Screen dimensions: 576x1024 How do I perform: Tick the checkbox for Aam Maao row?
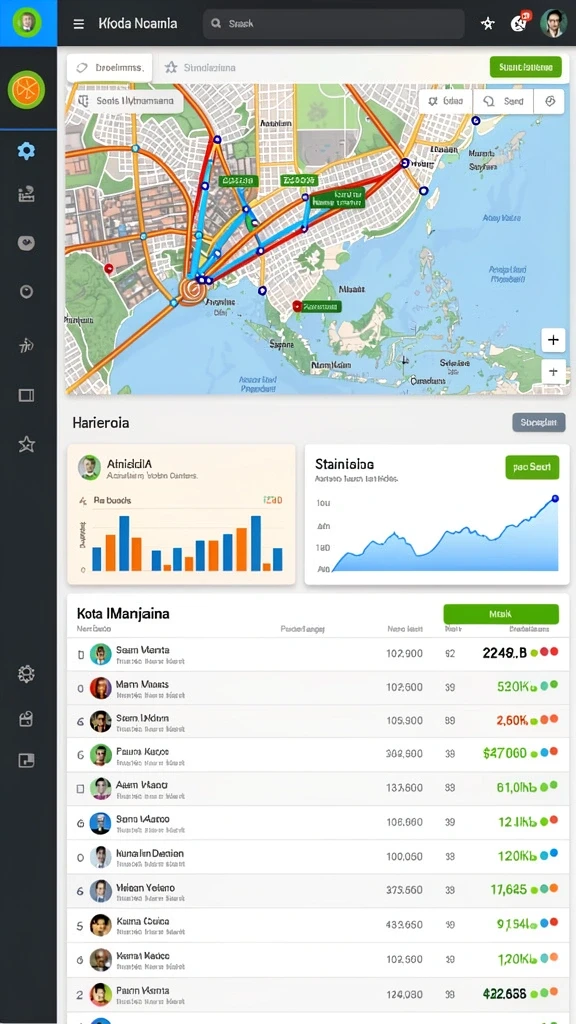point(80,789)
